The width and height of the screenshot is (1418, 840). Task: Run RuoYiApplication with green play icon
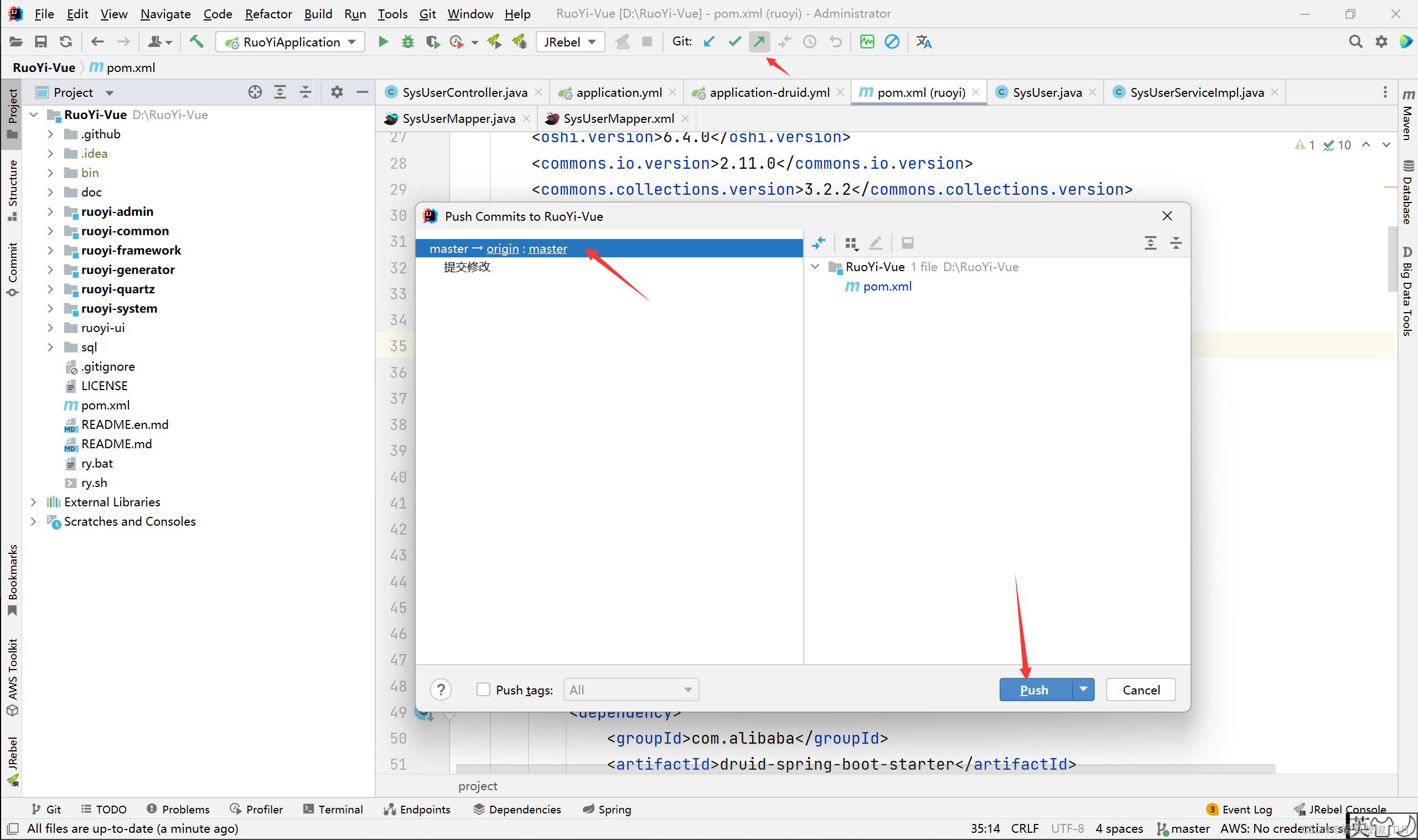pyautogui.click(x=382, y=42)
